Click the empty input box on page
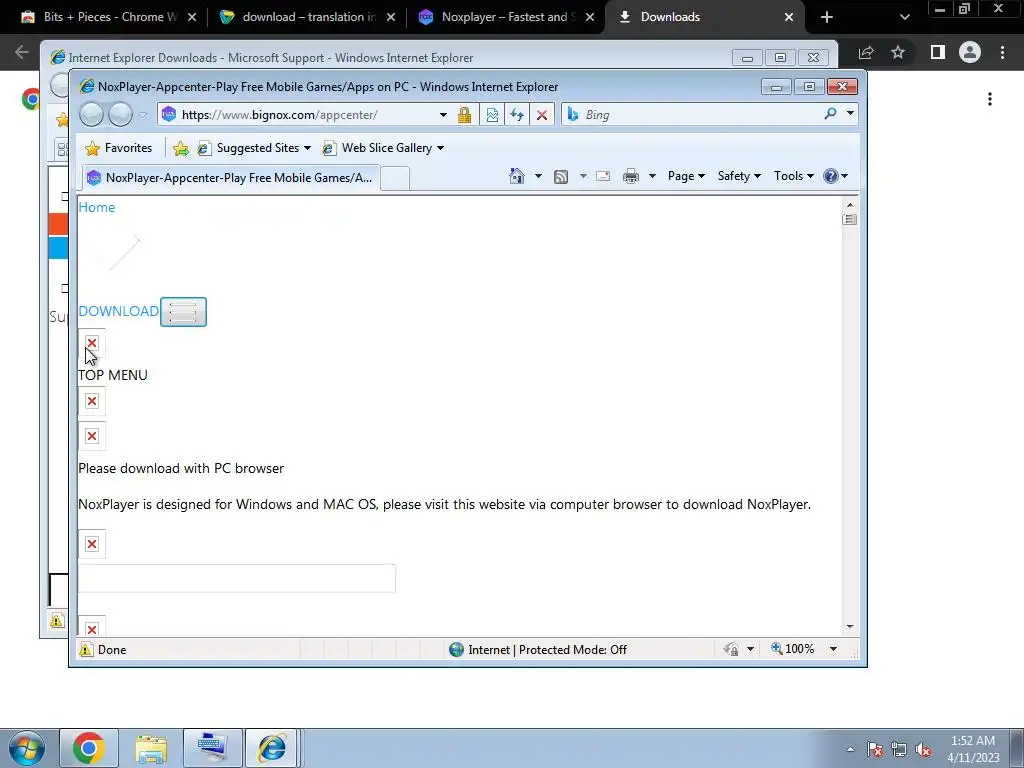 [236, 579]
